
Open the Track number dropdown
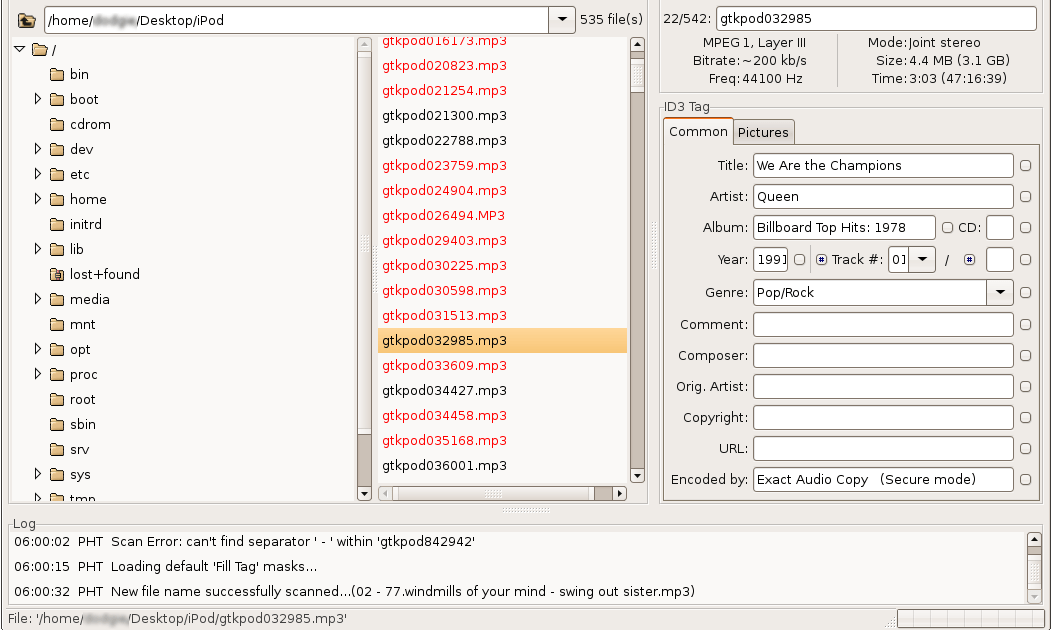tap(921, 259)
